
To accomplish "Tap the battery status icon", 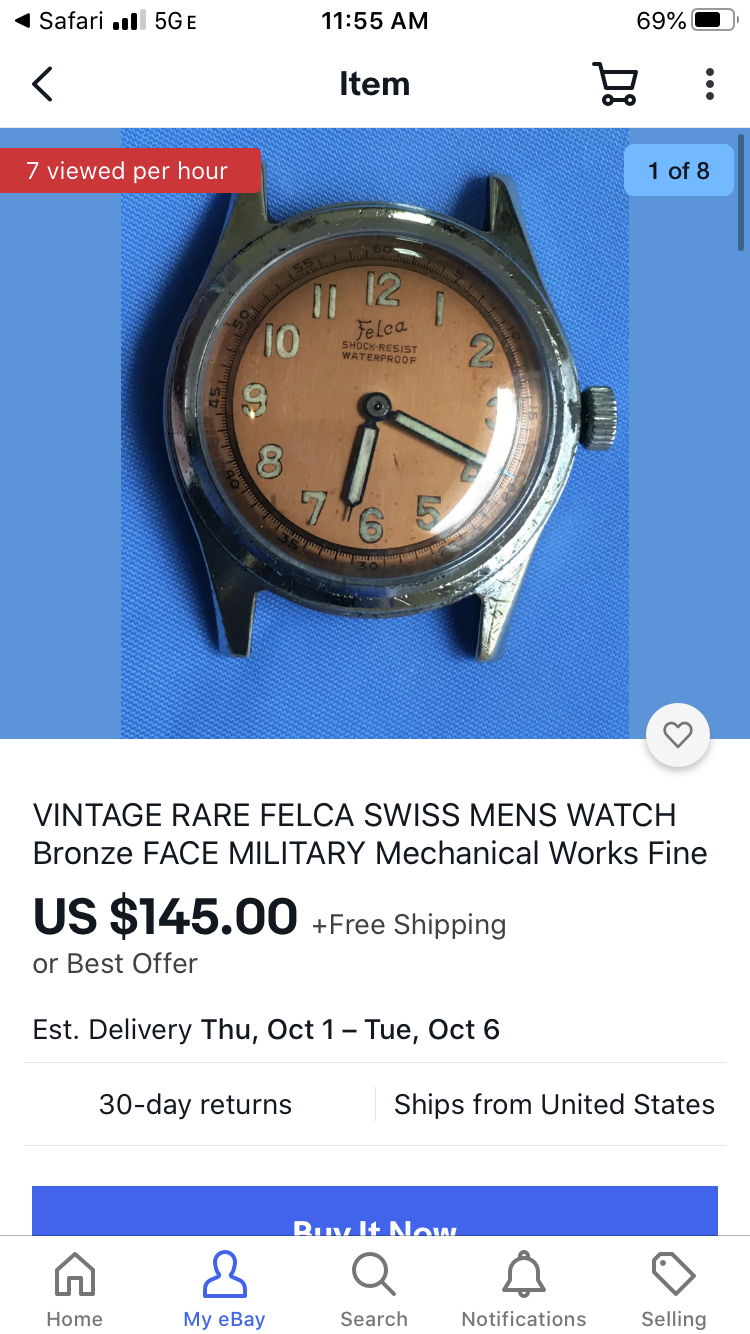I will 714,21.
